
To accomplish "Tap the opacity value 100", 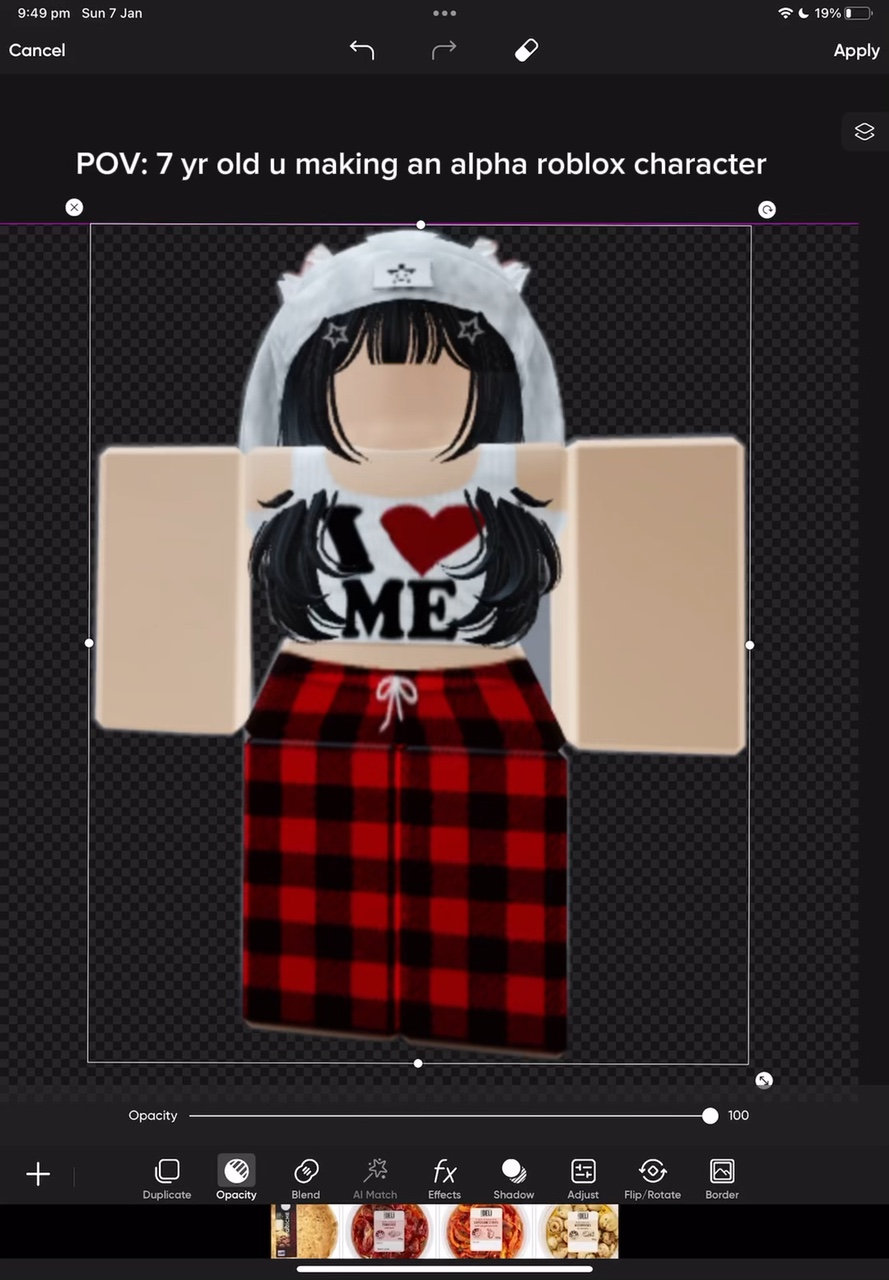I will pos(738,1116).
